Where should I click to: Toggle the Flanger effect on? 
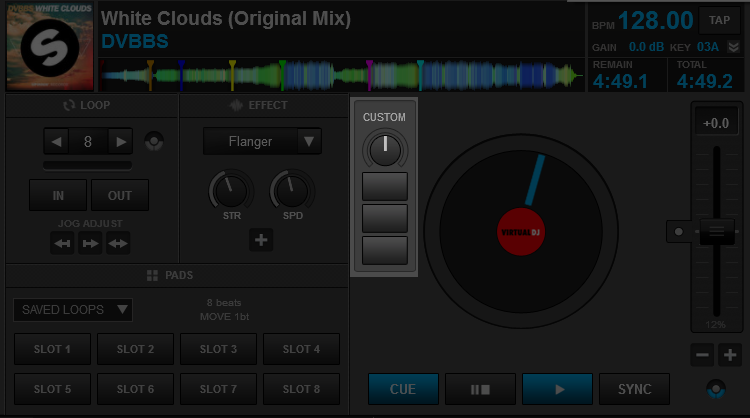coord(250,142)
